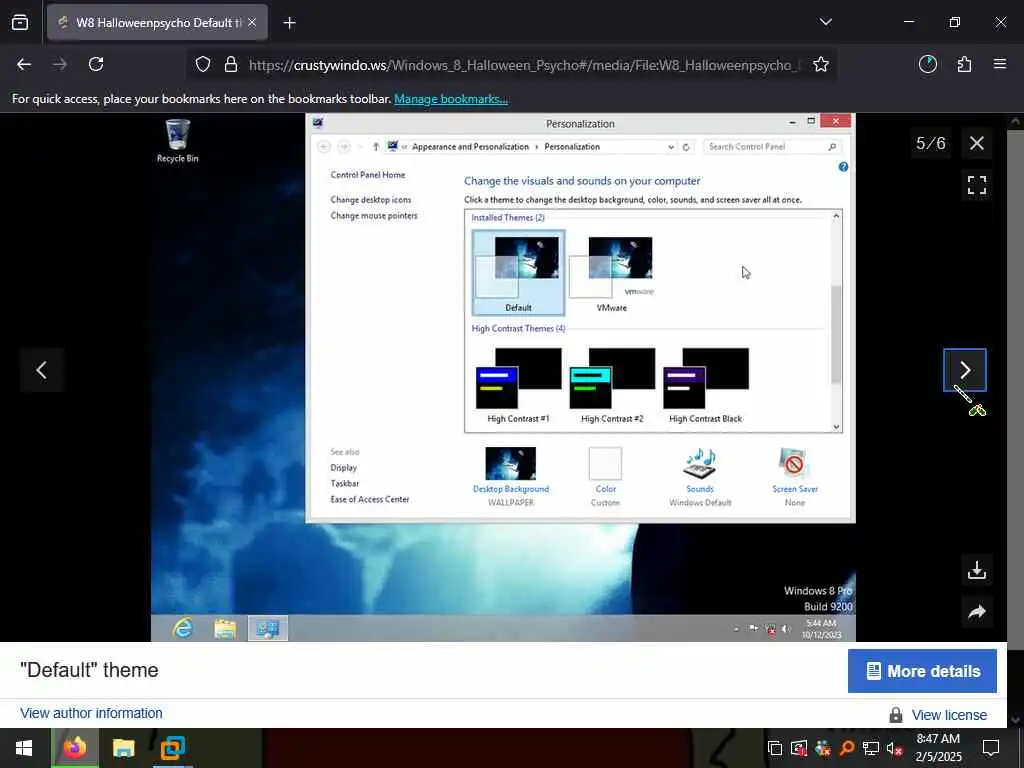
Task: Share or embed this file
Action: (x=976, y=612)
